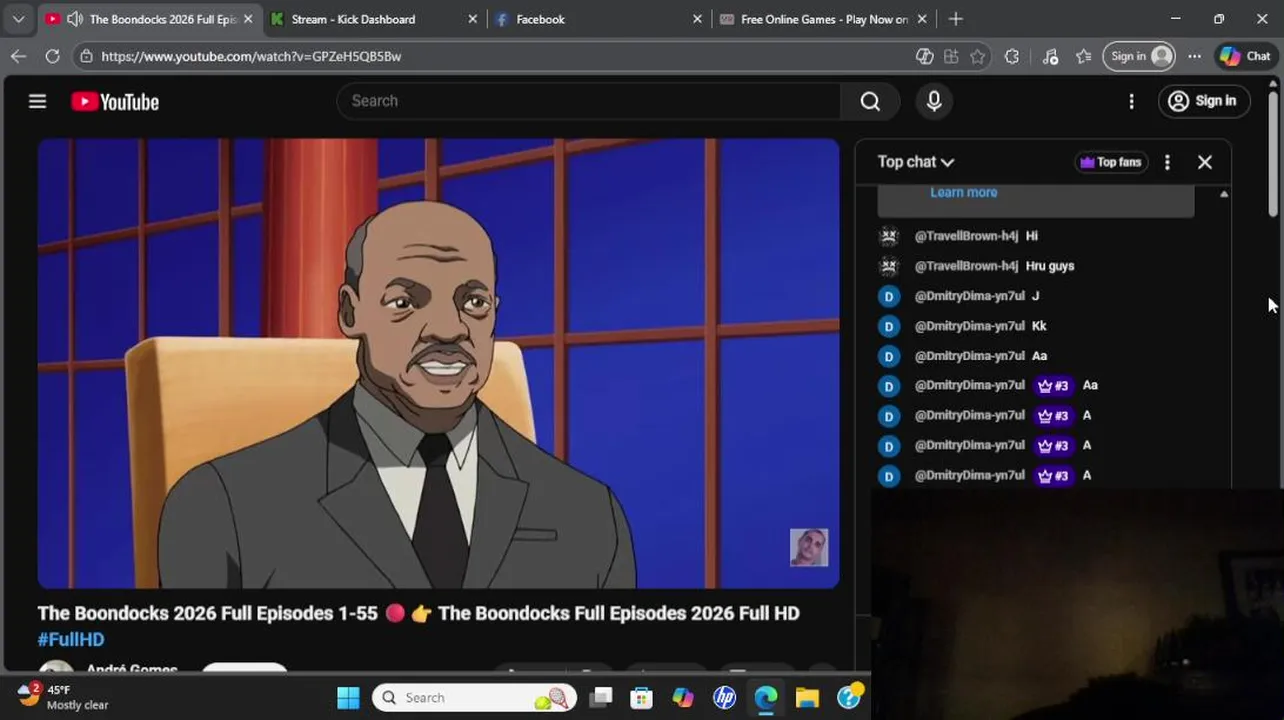This screenshot has width=1284, height=720.
Task: Open the Windows Start menu
Action: tap(348, 698)
